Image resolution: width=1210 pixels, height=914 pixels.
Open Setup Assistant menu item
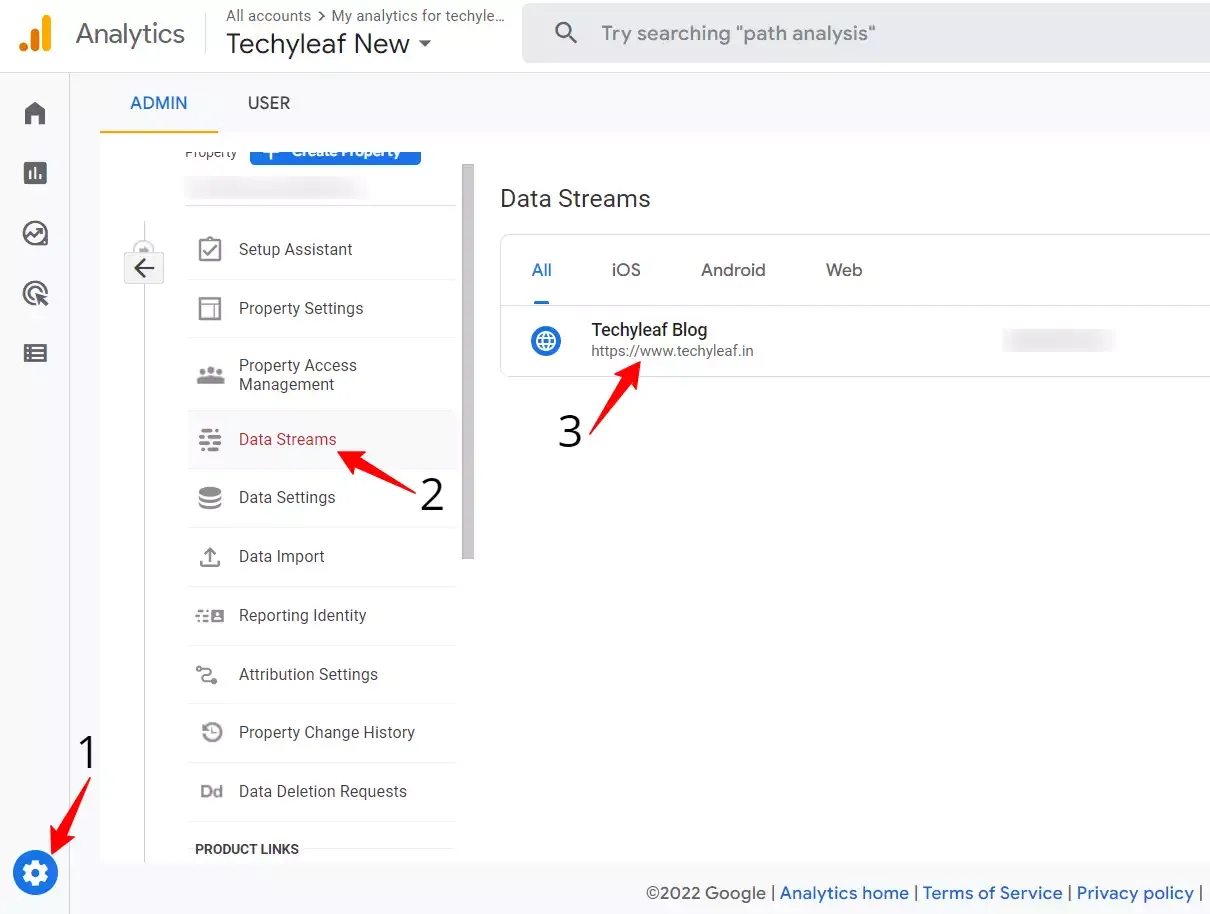321,249
